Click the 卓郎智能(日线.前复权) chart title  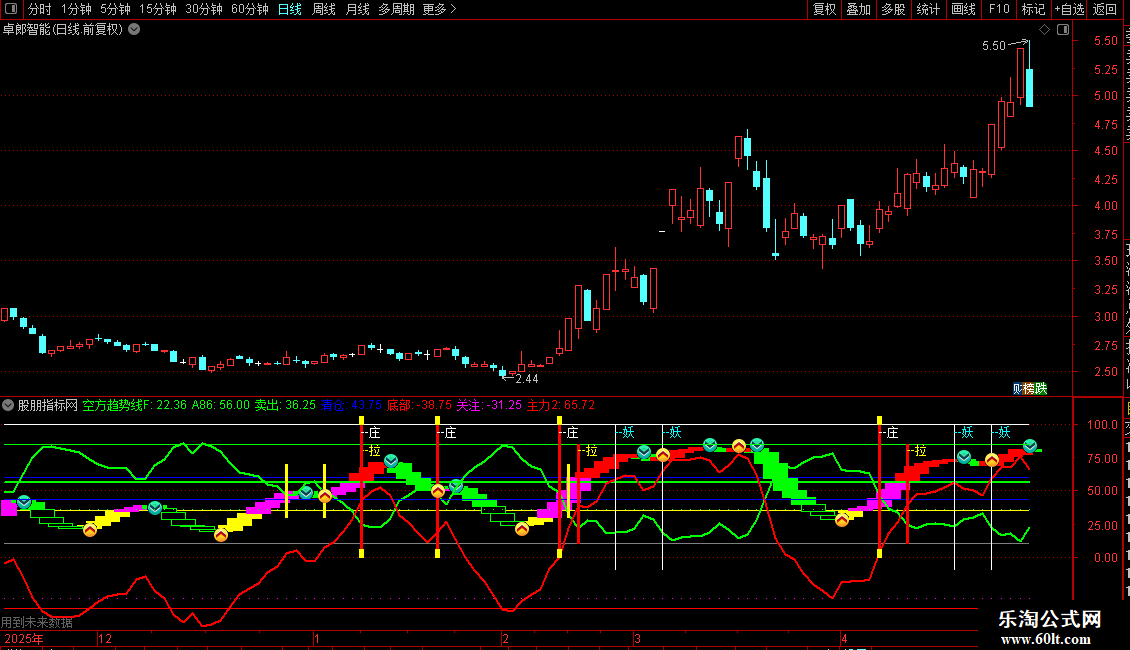tap(63, 30)
